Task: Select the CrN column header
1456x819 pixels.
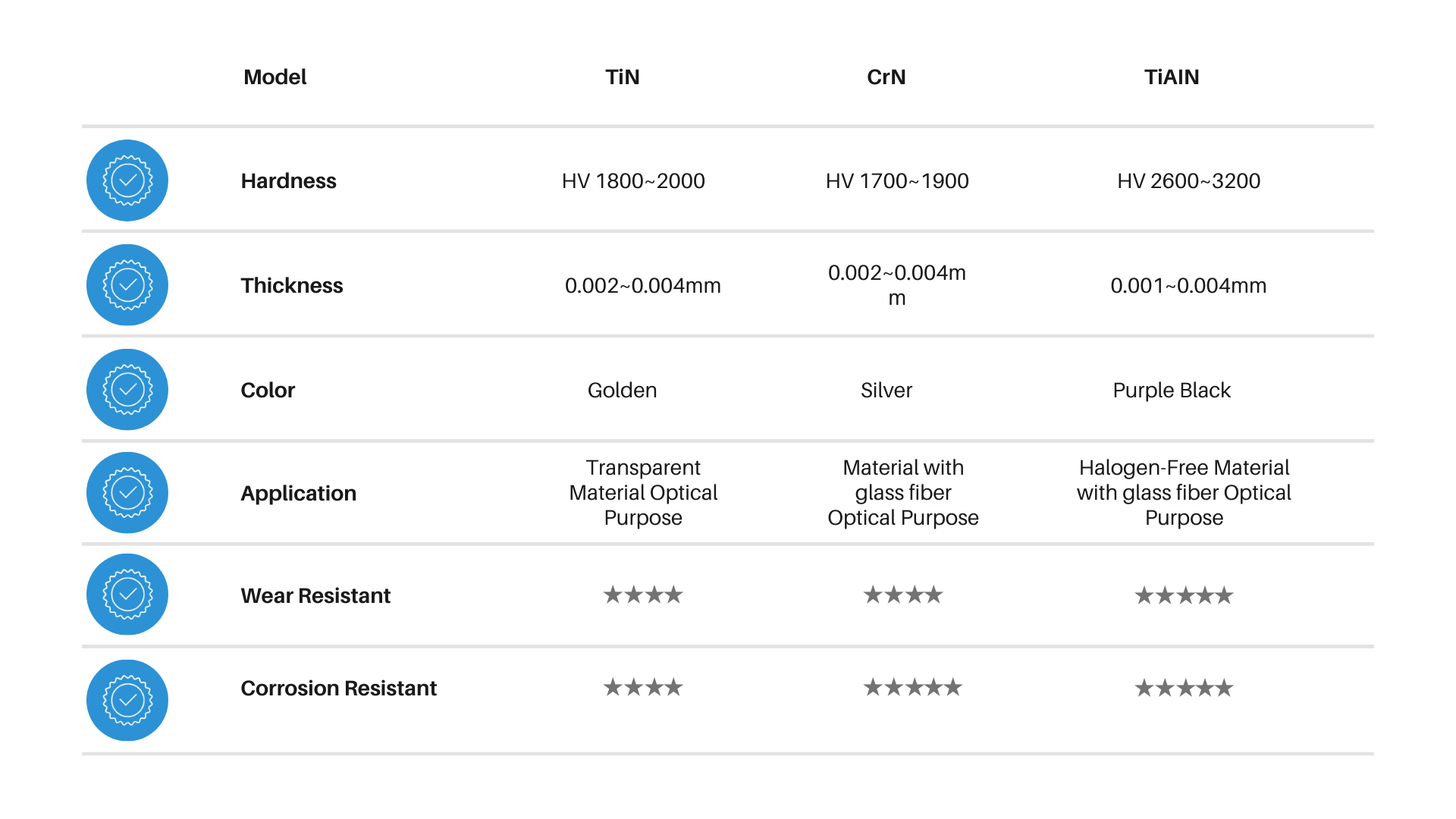Action: coord(886,77)
